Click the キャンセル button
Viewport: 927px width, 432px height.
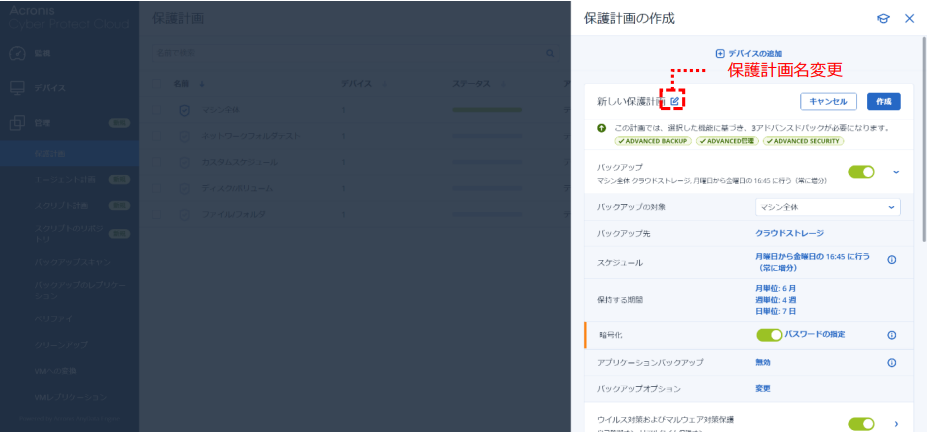828,101
